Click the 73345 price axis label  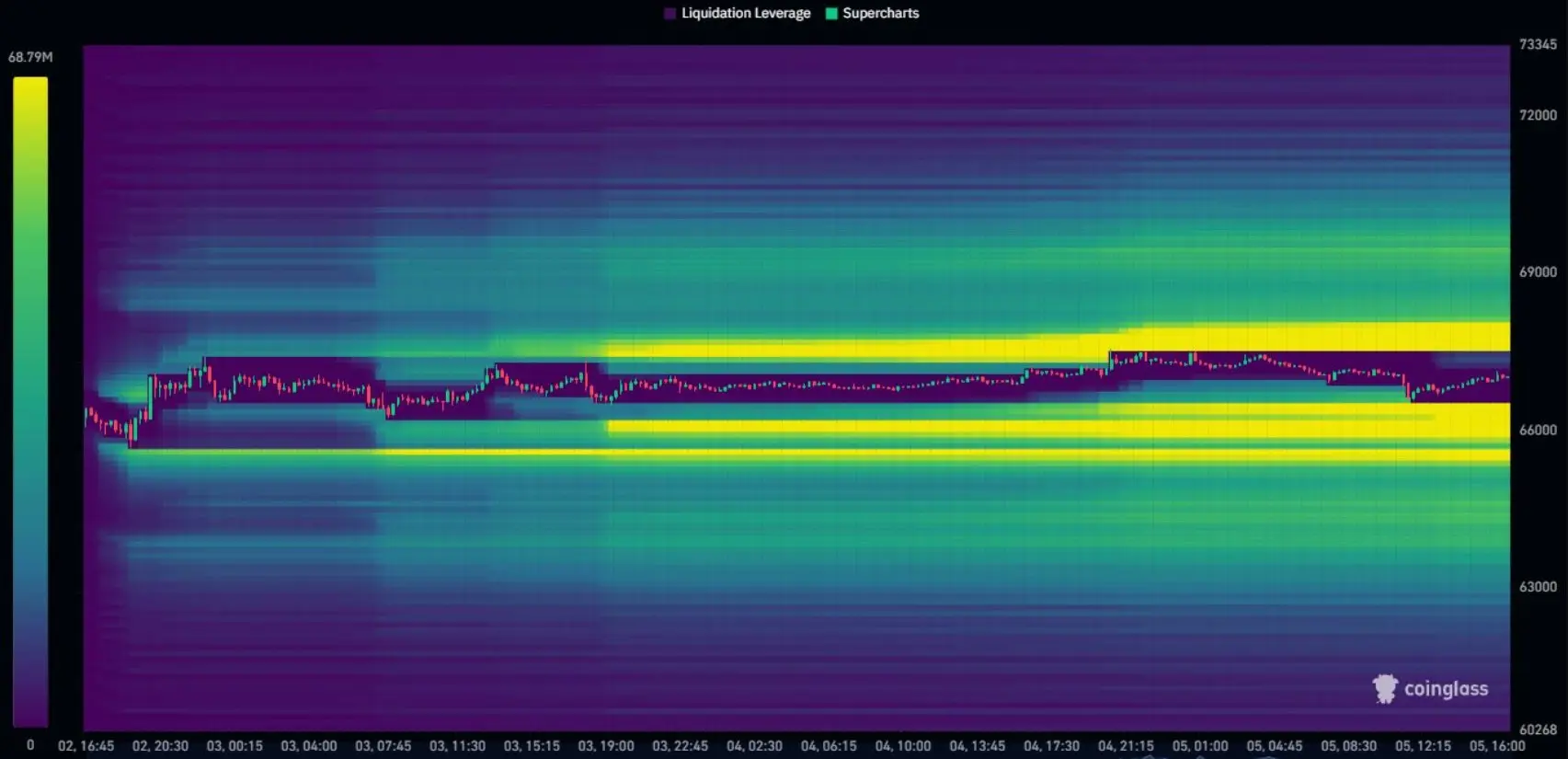tap(1538, 44)
